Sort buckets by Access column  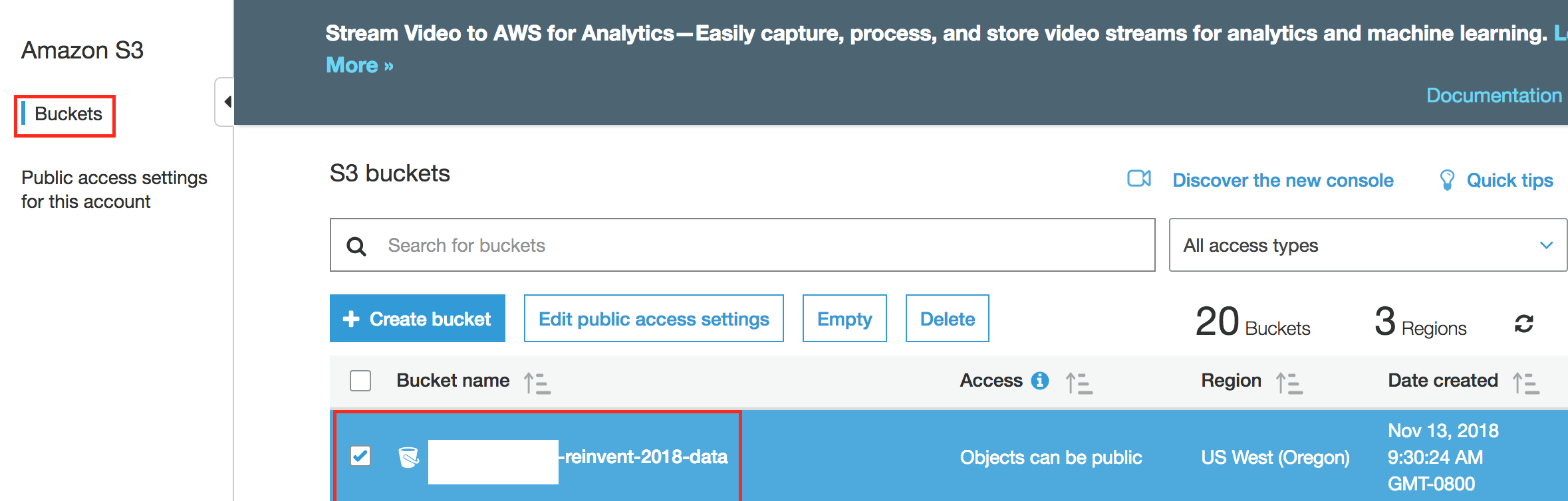(1079, 383)
